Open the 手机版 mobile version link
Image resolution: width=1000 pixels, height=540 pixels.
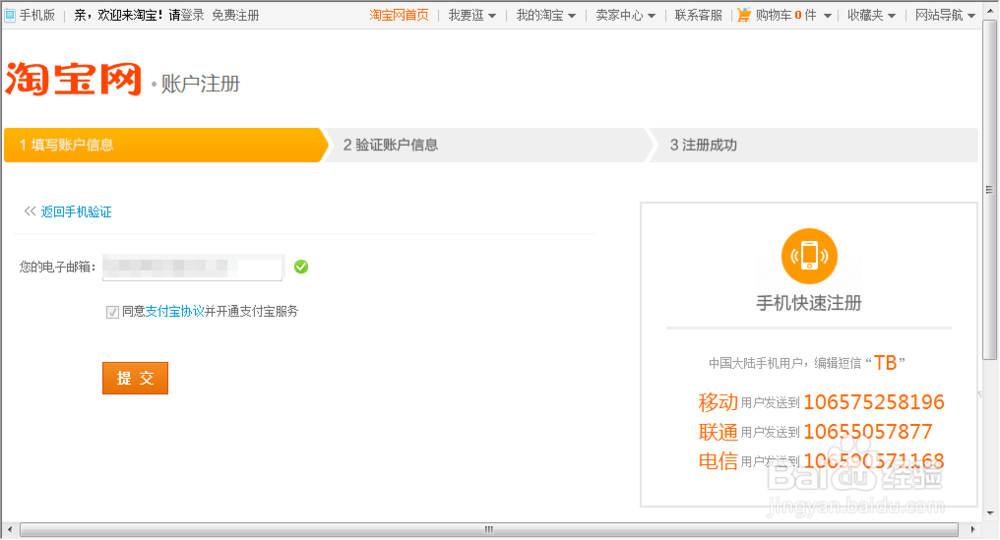click(x=37, y=15)
